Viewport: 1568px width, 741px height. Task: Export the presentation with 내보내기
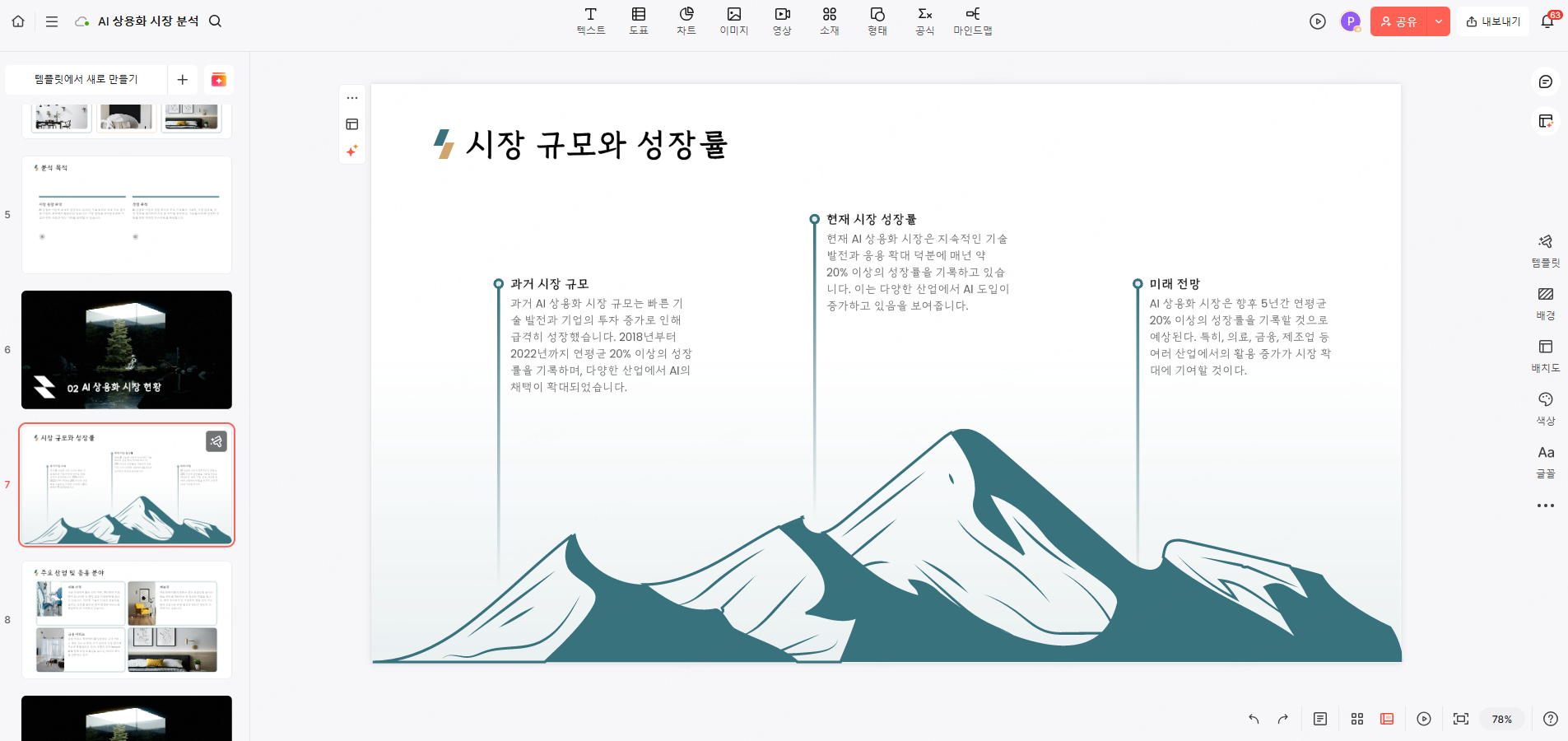pos(1493,21)
